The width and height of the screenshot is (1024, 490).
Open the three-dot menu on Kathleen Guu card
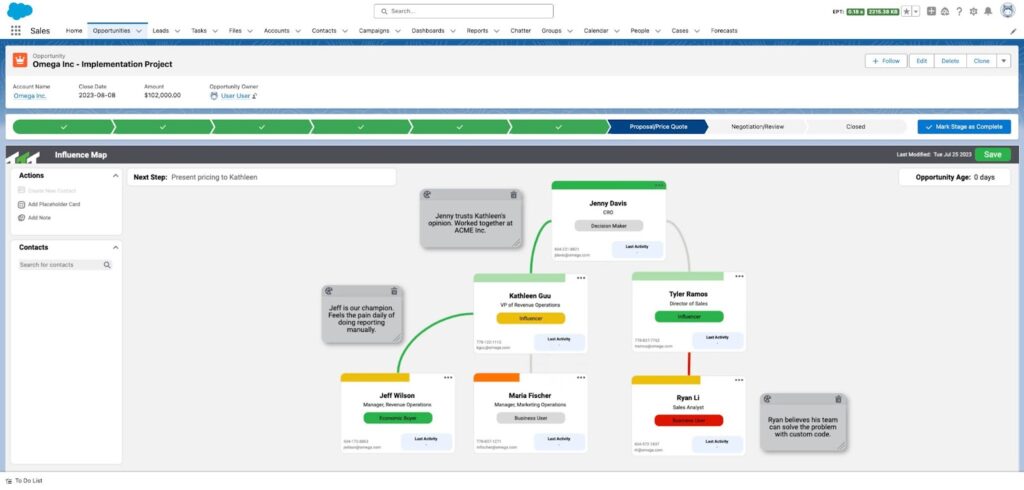pyautogui.click(x=581, y=278)
